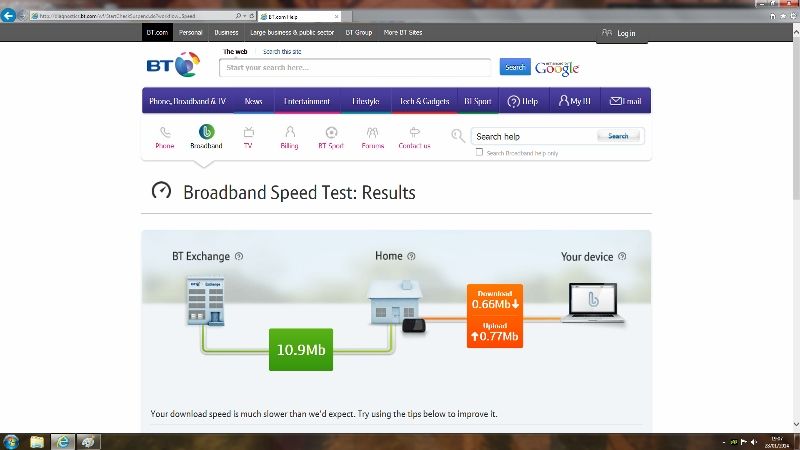This screenshot has height=450, width=800.
Task: Click the orange download/upload speed box
Action: (x=495, y=316)
